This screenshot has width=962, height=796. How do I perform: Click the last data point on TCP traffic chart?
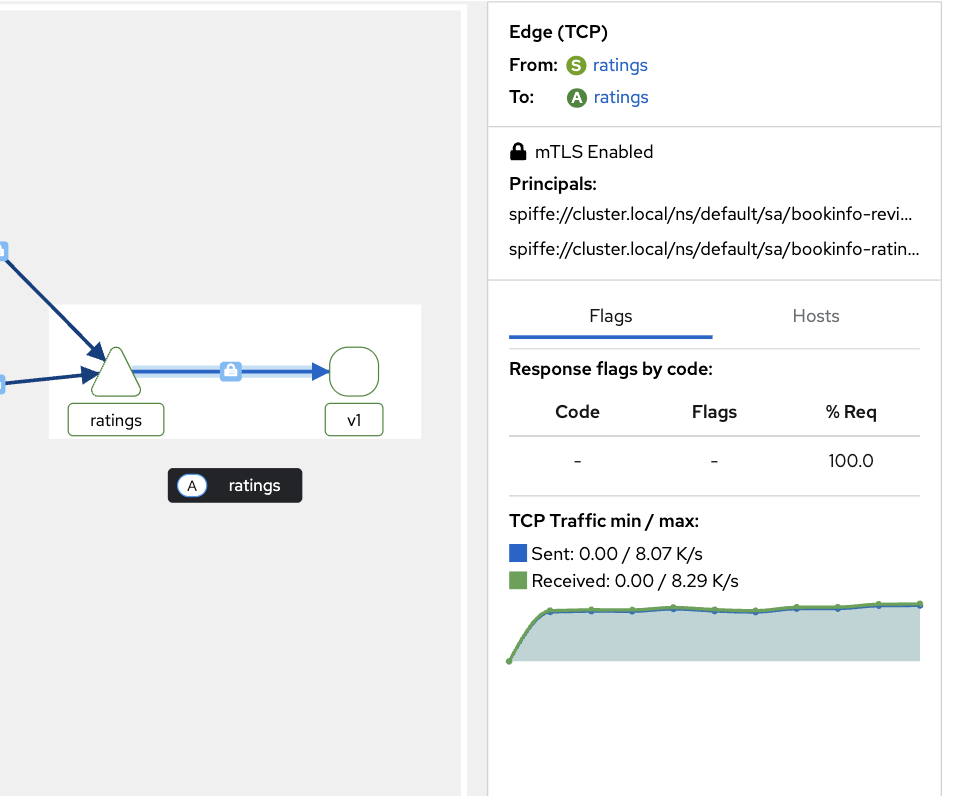(919, 605)
